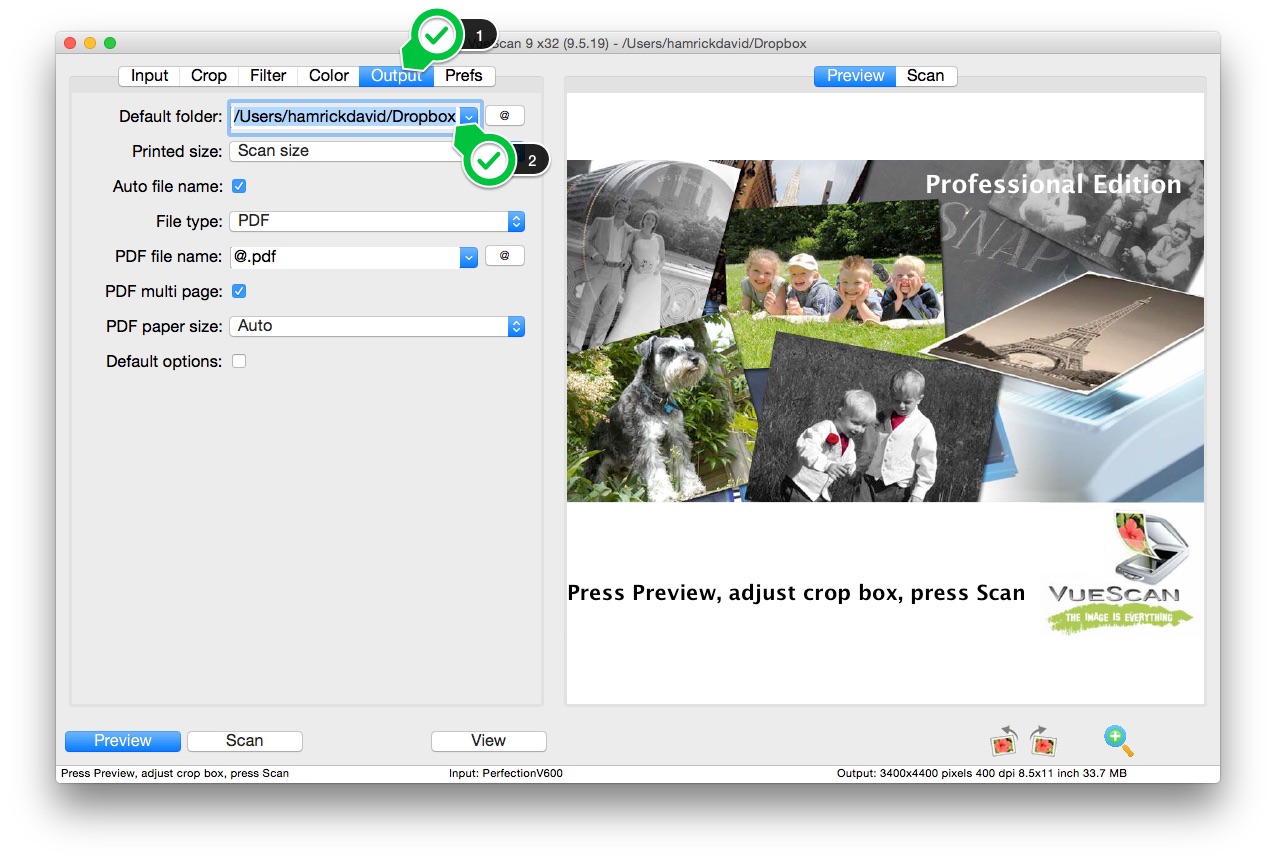
Task: Switch to the Scan tab above the image
Action: tap(925, 76)
